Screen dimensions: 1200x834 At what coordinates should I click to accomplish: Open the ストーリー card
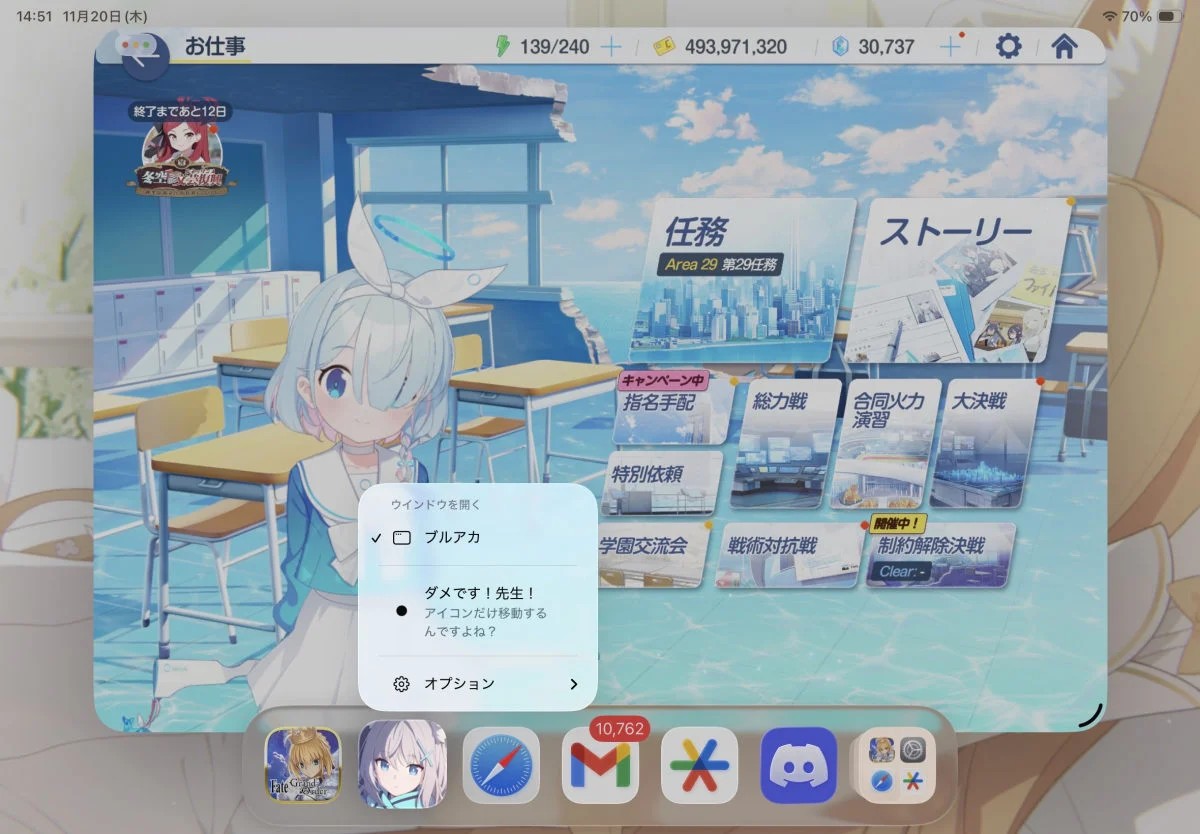click(957, 280)
